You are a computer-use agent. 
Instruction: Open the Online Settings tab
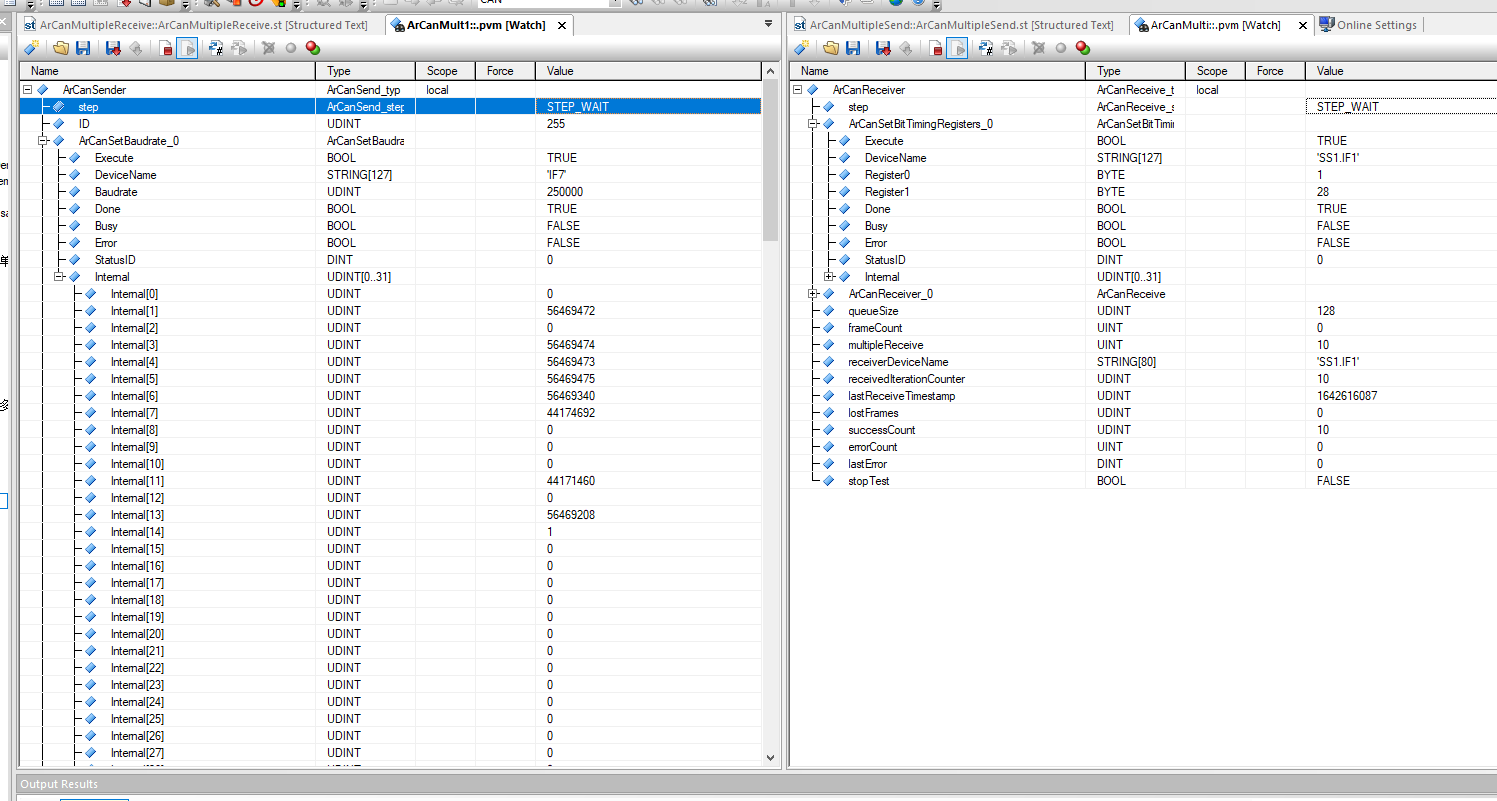pyautogui.click(x=1368, y=25)
